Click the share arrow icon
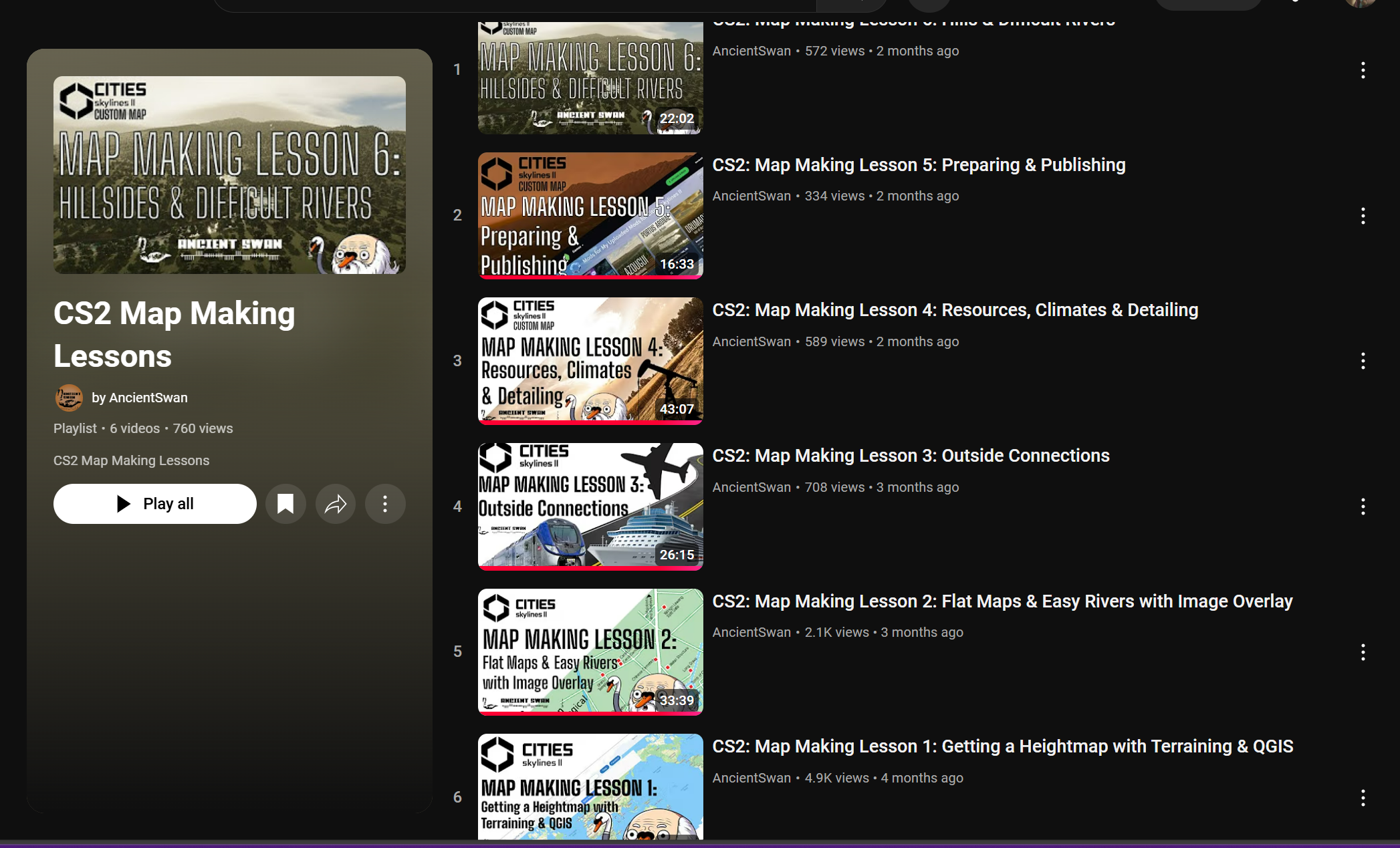 pyautogui.click(x=335, y=504)
